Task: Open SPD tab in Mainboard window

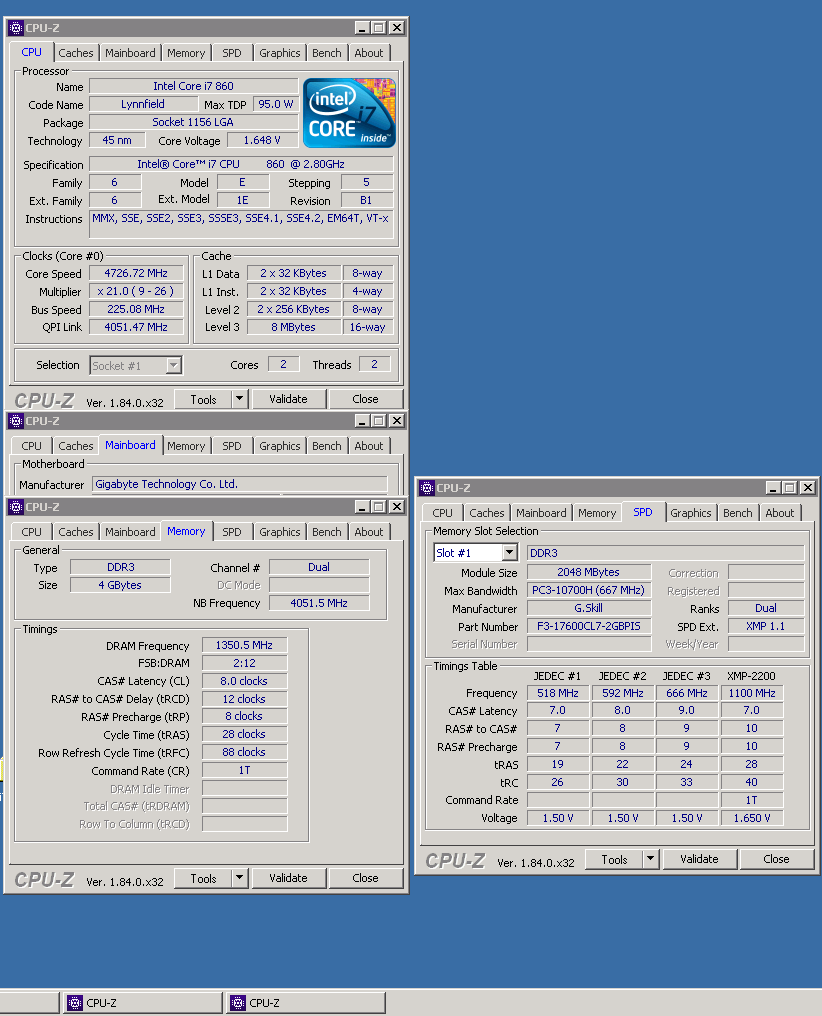Action: [232, 446]
